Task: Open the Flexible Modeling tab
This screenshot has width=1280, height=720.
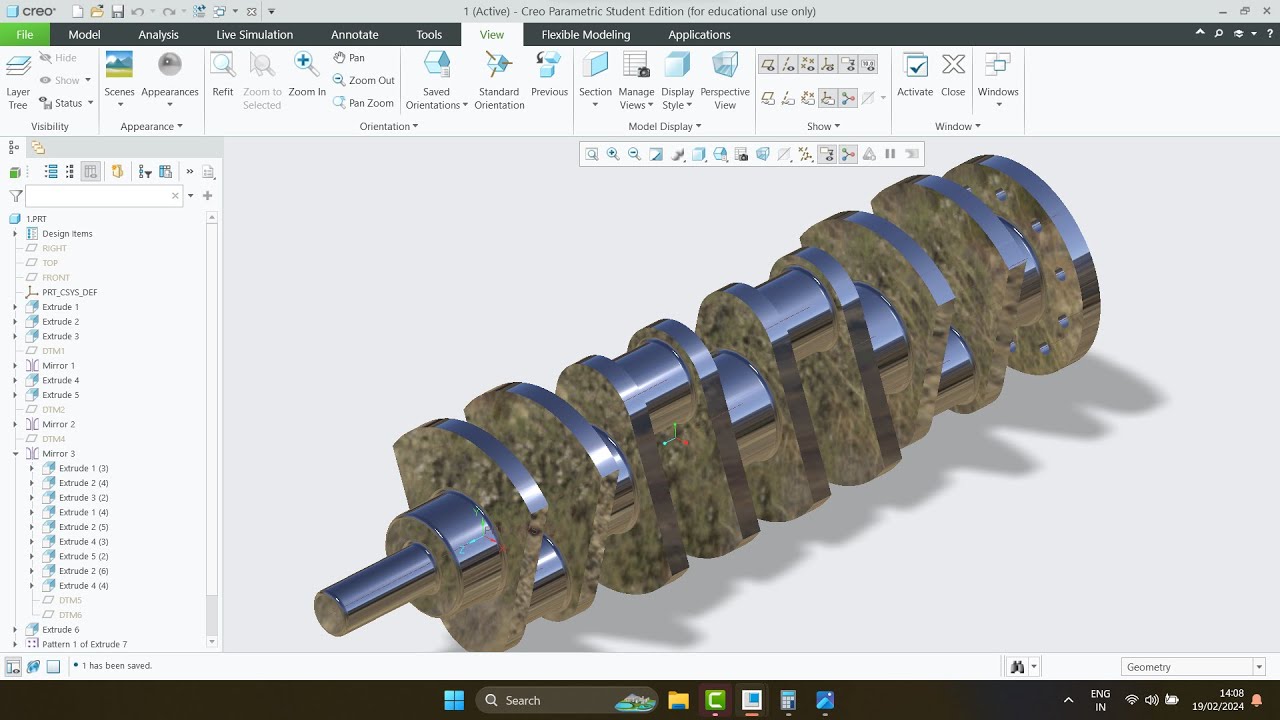Action: point(586,34)
